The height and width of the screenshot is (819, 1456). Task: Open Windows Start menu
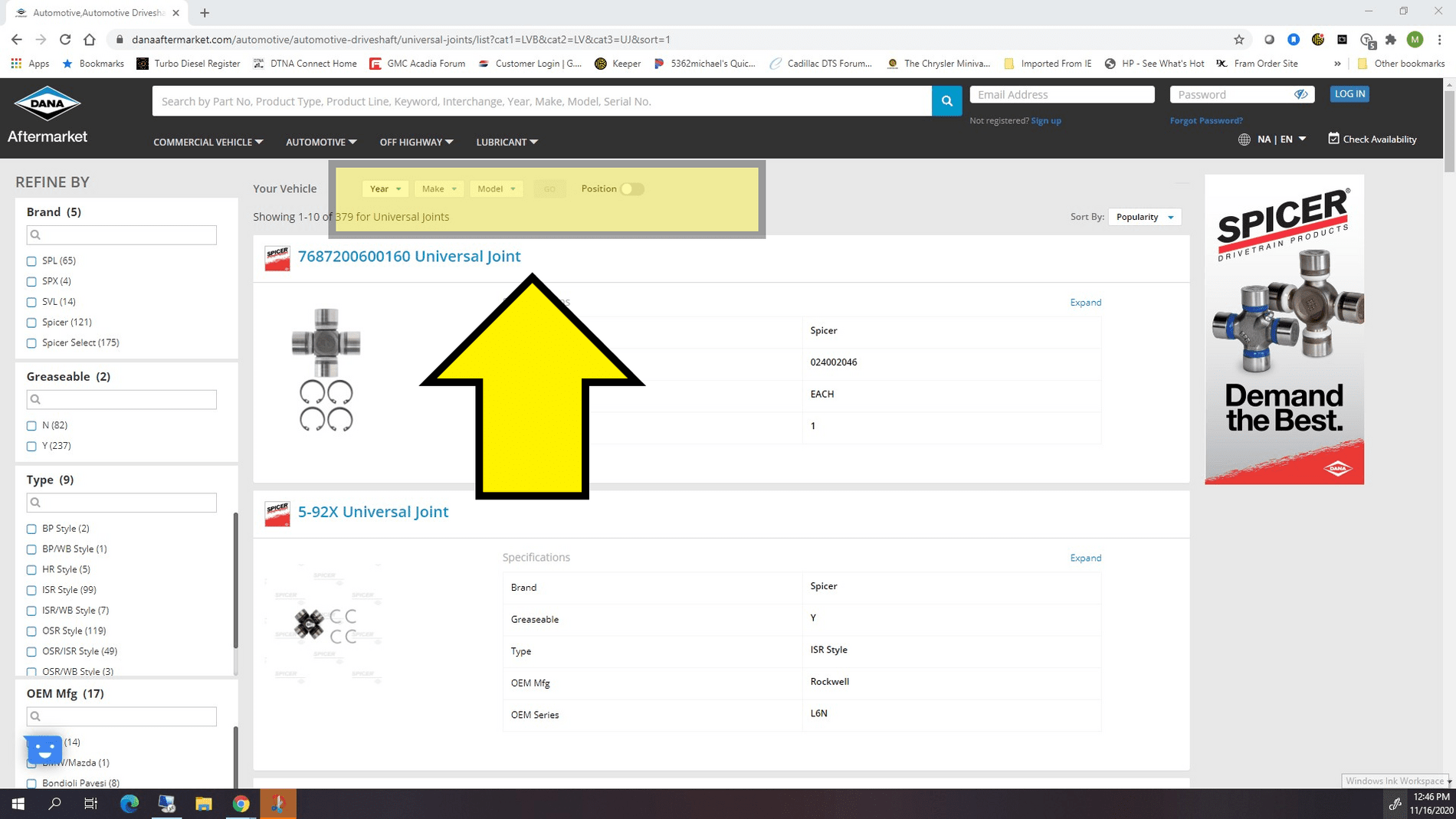tap(18, 804)
